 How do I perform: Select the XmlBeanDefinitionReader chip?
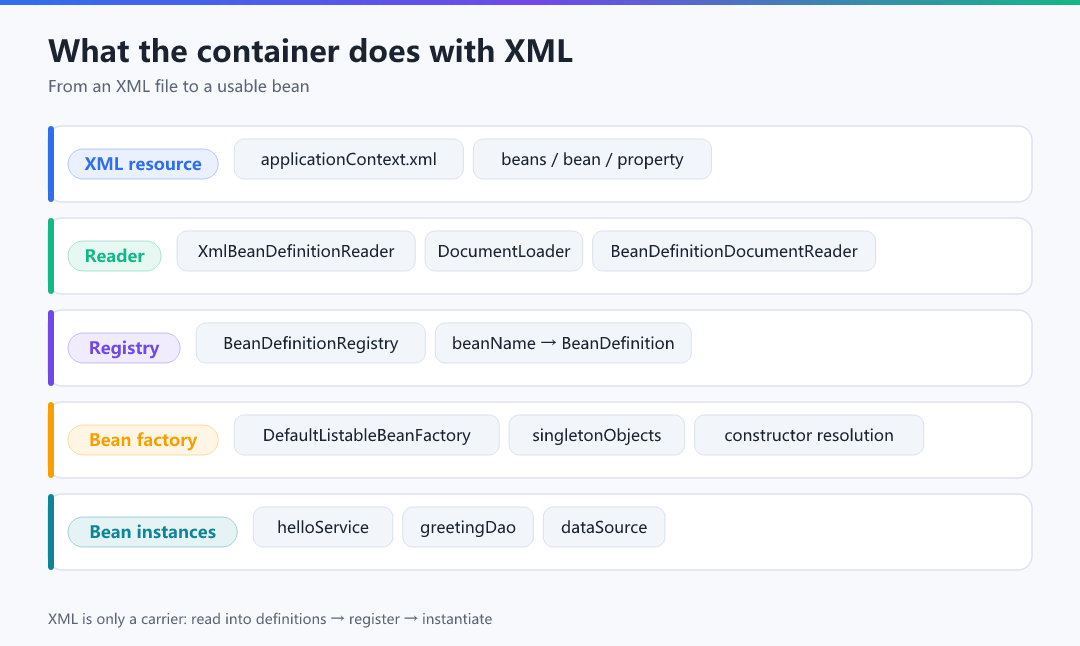(296, 251)
